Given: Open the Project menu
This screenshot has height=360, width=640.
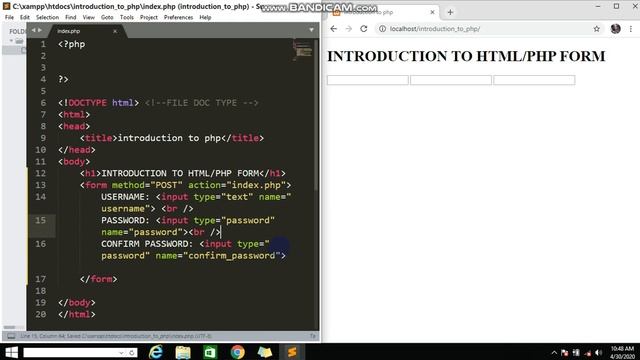Looking at the screenshot, I should coord(149,18).
